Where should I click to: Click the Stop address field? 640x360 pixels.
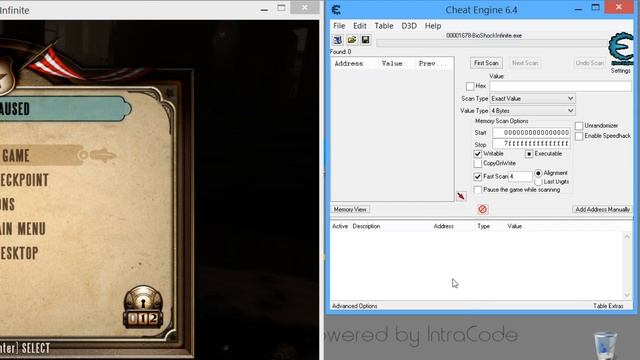(531, 144)
